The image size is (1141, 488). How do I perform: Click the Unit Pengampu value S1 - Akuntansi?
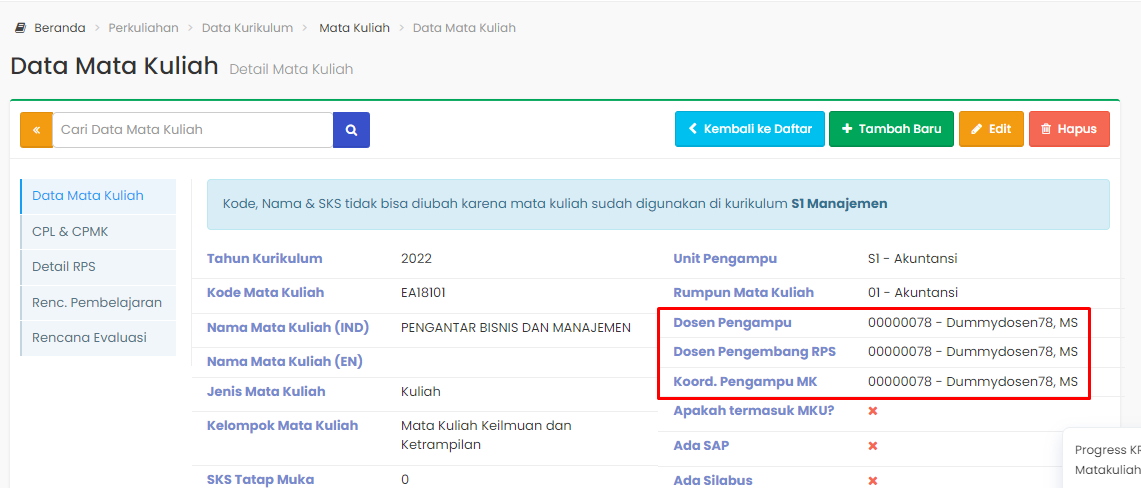click(913, 259)
